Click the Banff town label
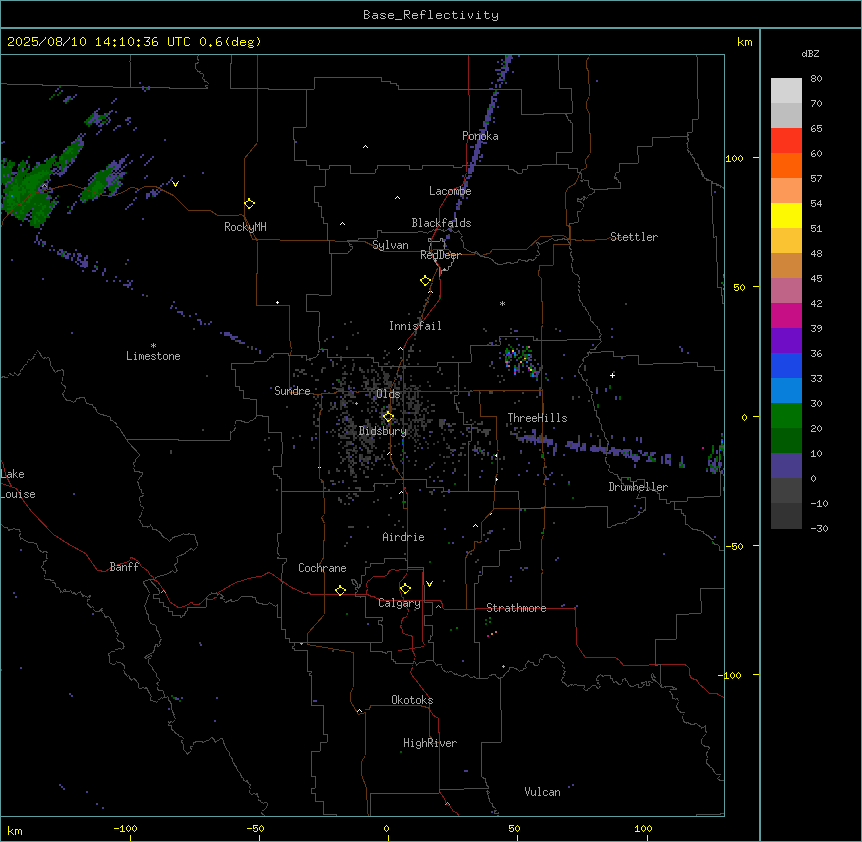The width and height of the screenshot is (862, 842). pyautogui.click(x=124, y=567)
